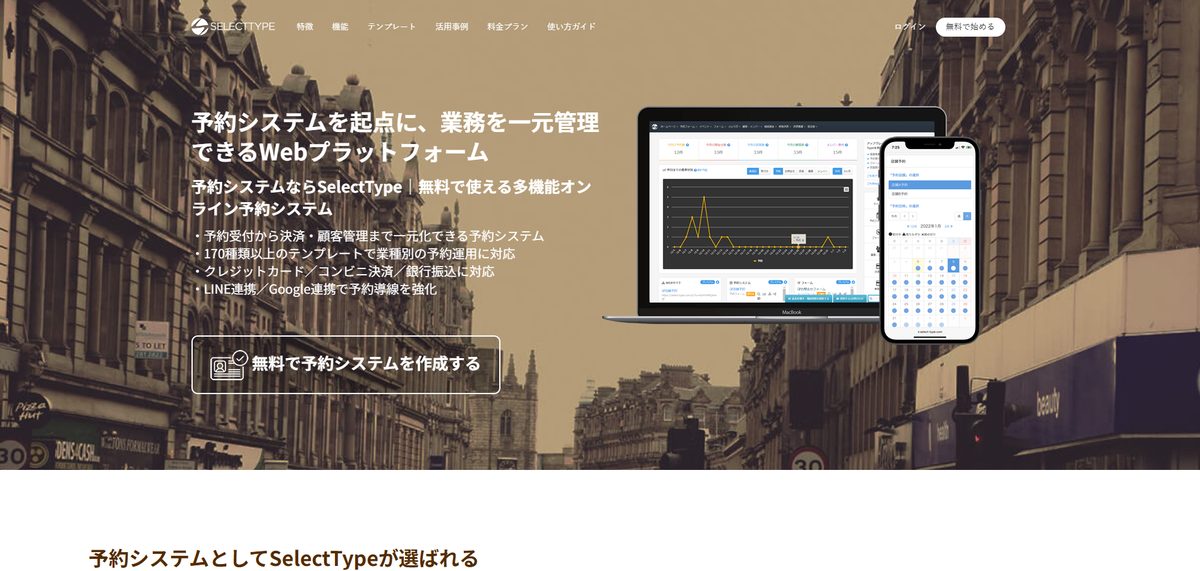
Task: Click the SELECTTYPE logo
Action: (x=233, y=26)
